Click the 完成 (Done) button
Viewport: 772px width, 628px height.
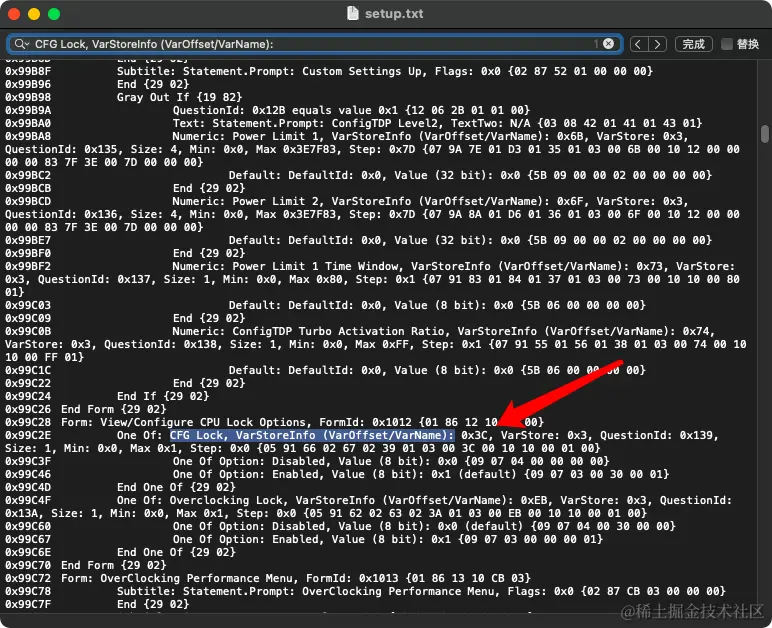pyautogui.click(x=693, y=44)
